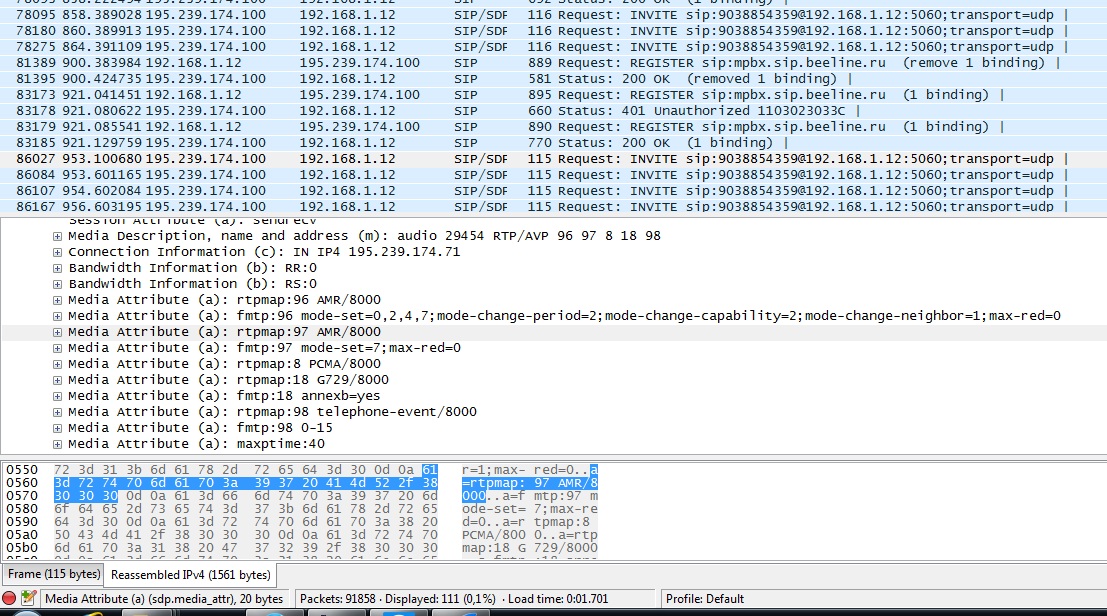Expand Bandwidth Information RS:0 node
Viewport: 1107px width, 616px height.
coord(57,284)
